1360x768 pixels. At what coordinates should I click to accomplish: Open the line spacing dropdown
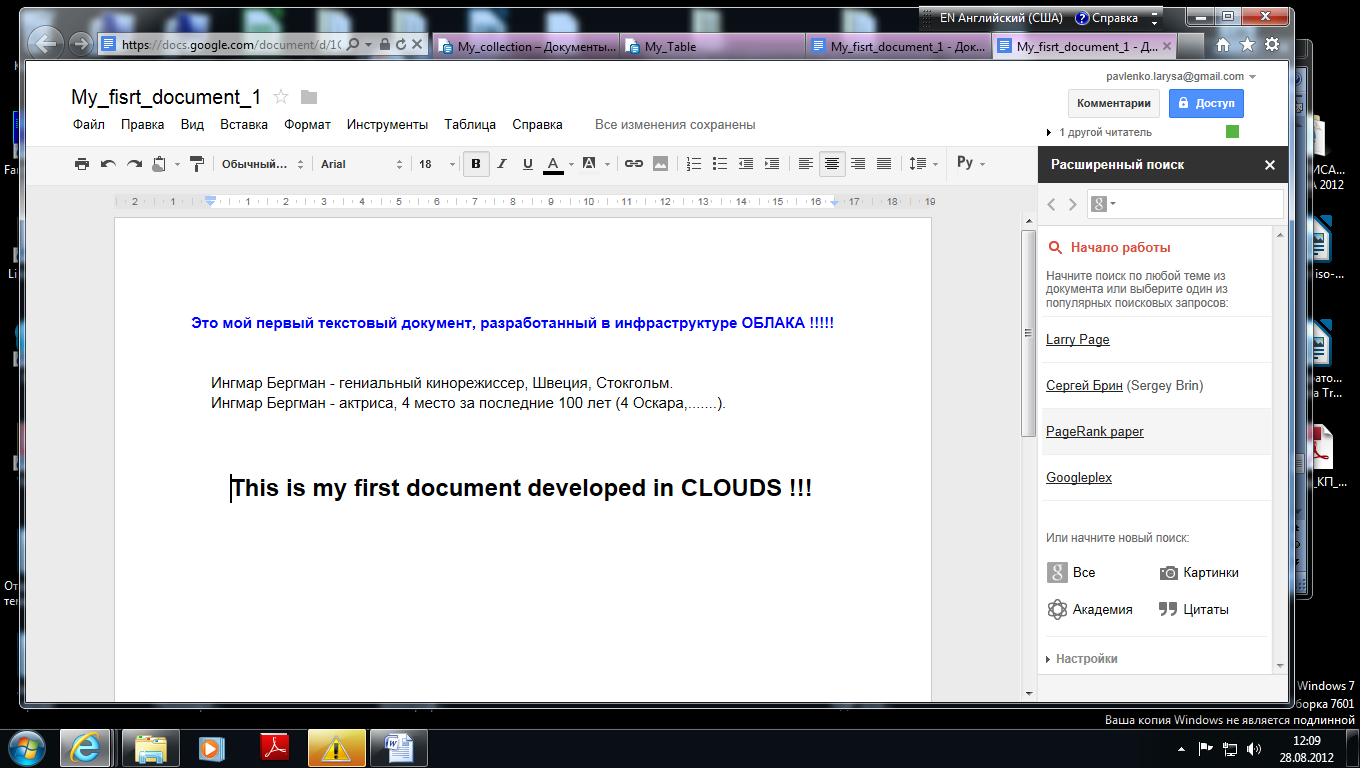[x=923, y=164]
